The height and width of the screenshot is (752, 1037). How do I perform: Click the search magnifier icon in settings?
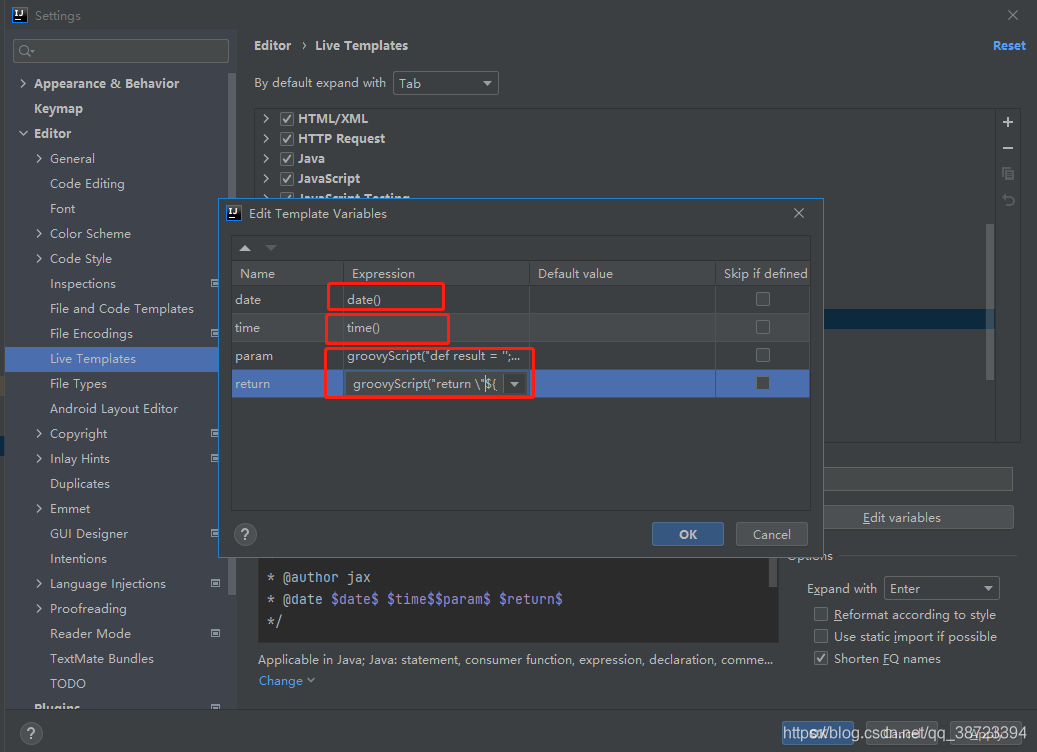click(26, 51)
